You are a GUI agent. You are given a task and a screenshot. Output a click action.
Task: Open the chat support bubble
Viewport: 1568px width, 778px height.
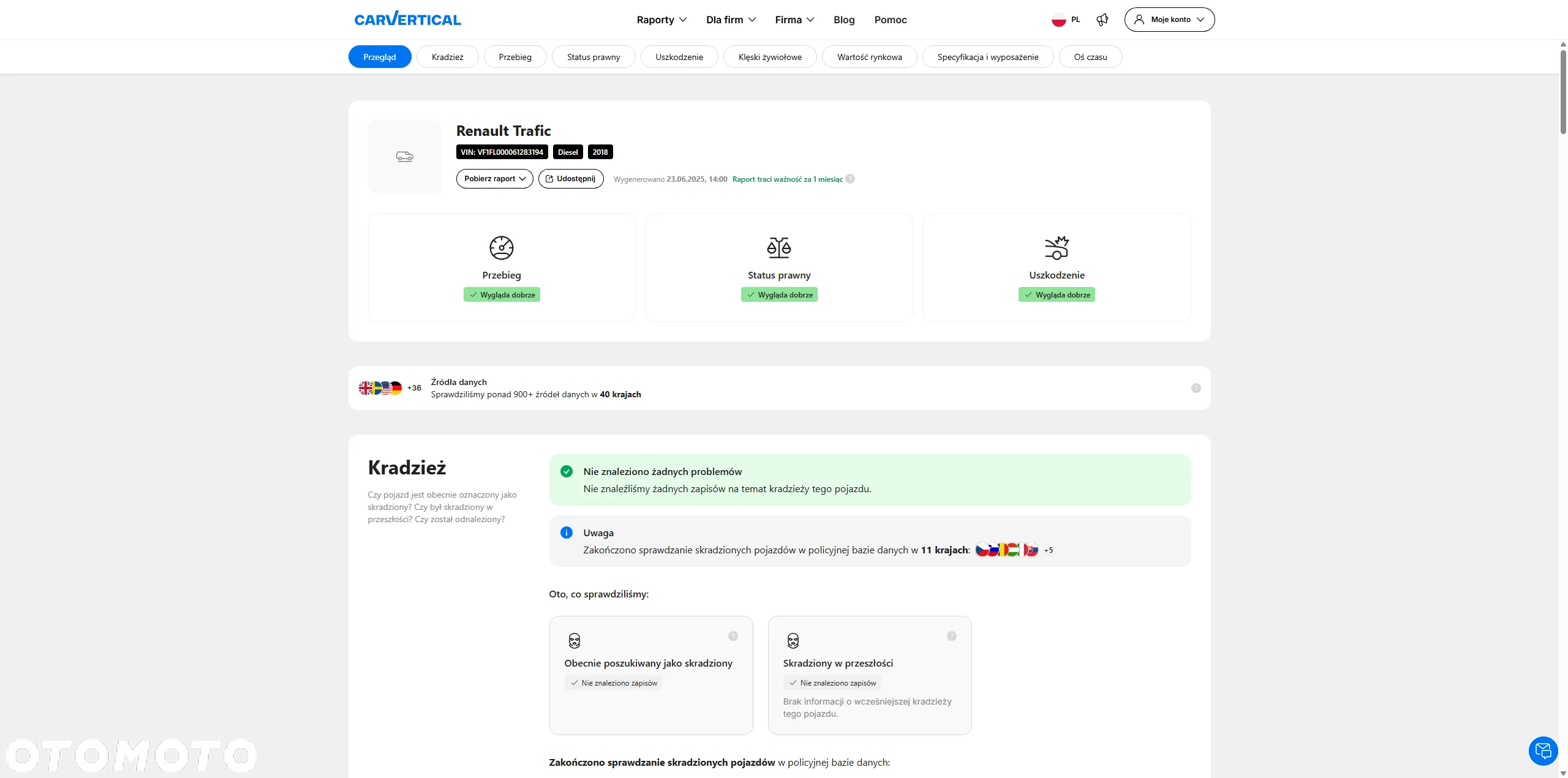click(1543, 750)
